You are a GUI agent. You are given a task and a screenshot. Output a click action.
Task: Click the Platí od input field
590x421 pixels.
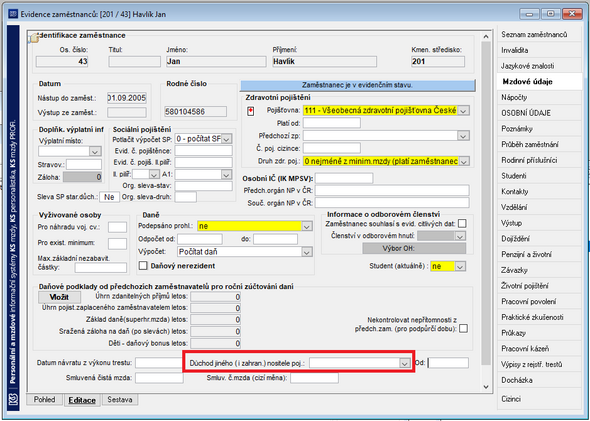332,123
